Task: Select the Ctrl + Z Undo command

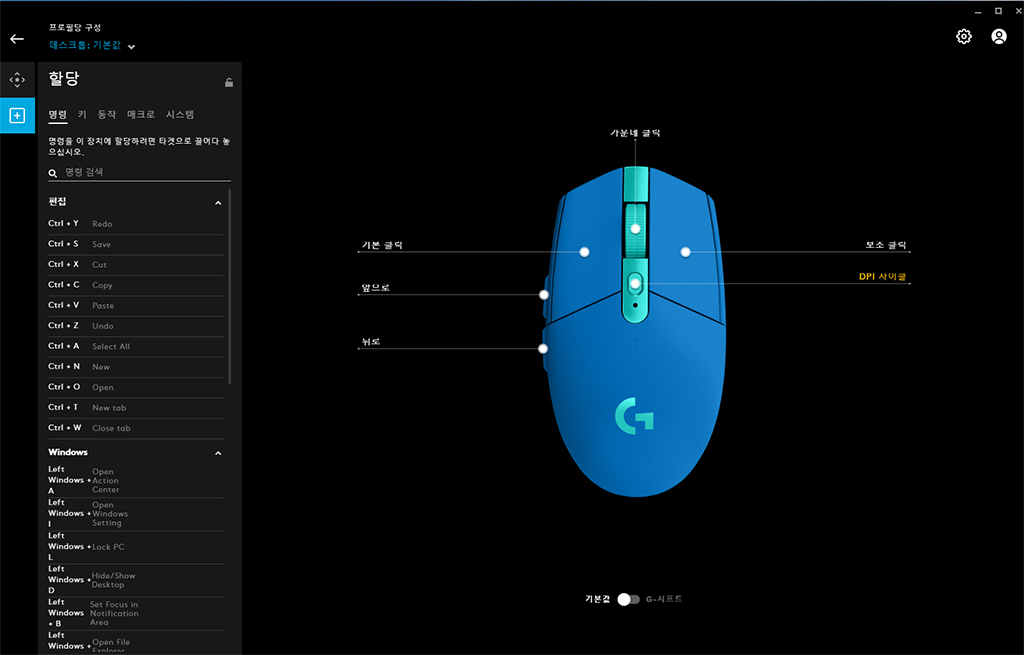Action: coord(136,326)
